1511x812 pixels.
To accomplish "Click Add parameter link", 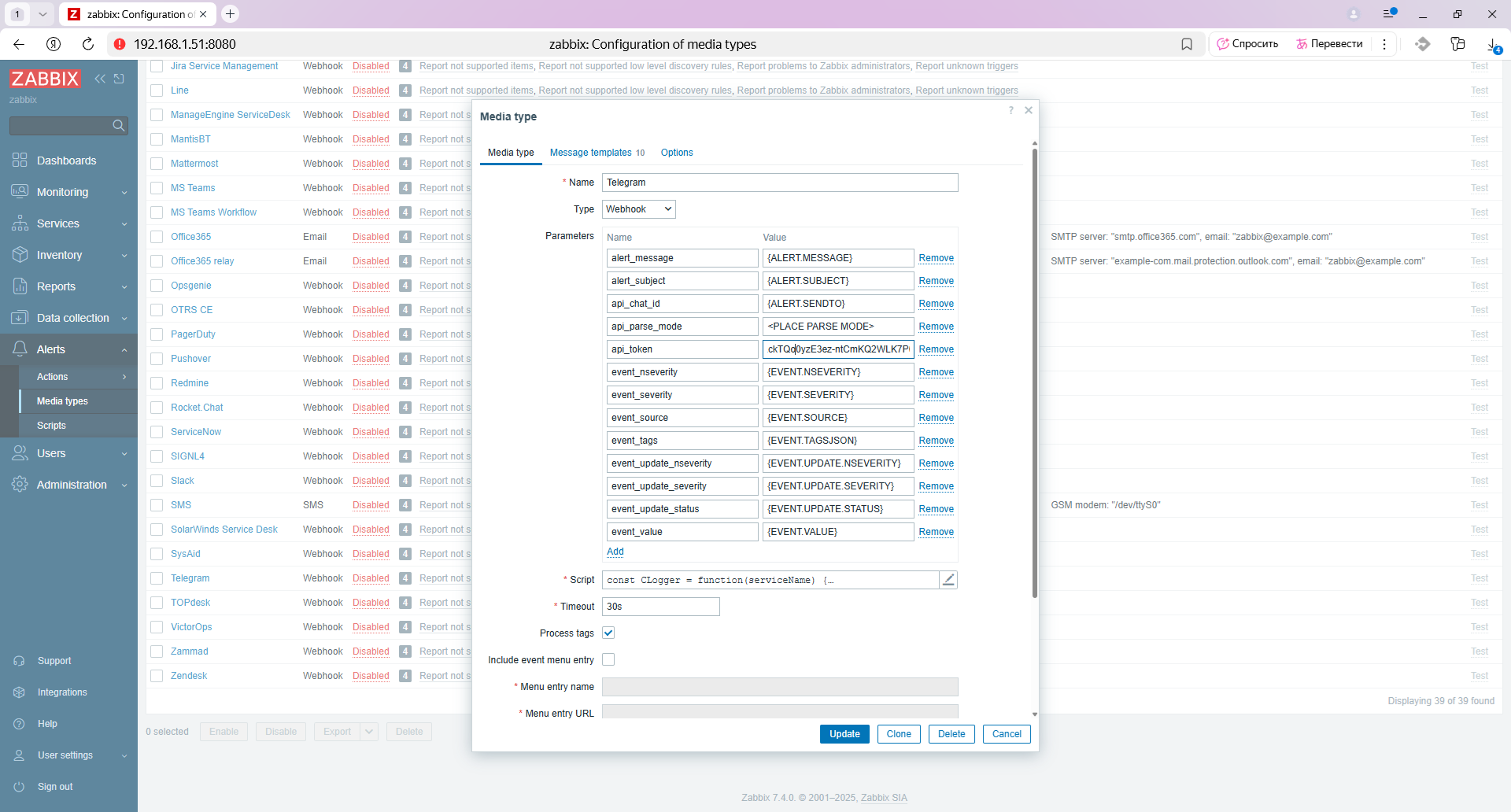I will pos(615,552).
